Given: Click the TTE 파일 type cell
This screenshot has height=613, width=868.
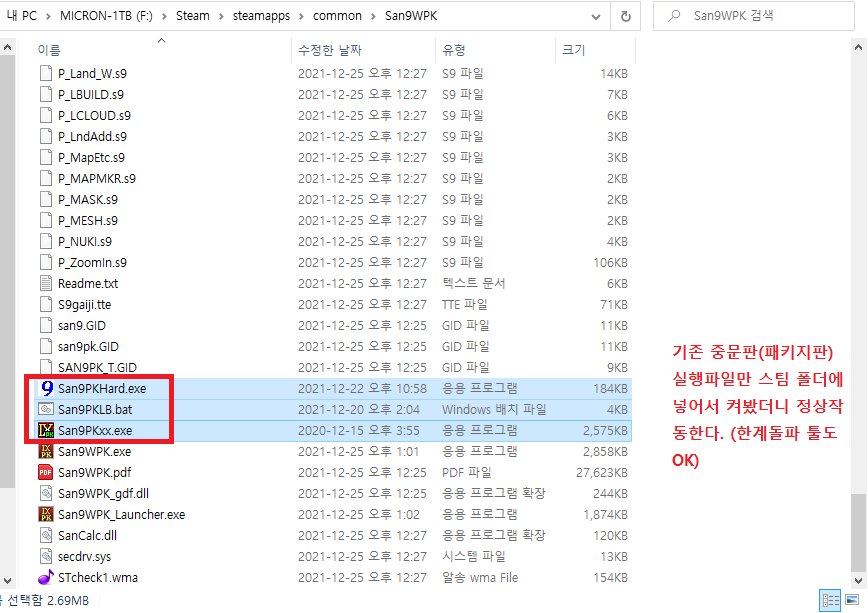Looking at the screenshot, I should (464, 305).
